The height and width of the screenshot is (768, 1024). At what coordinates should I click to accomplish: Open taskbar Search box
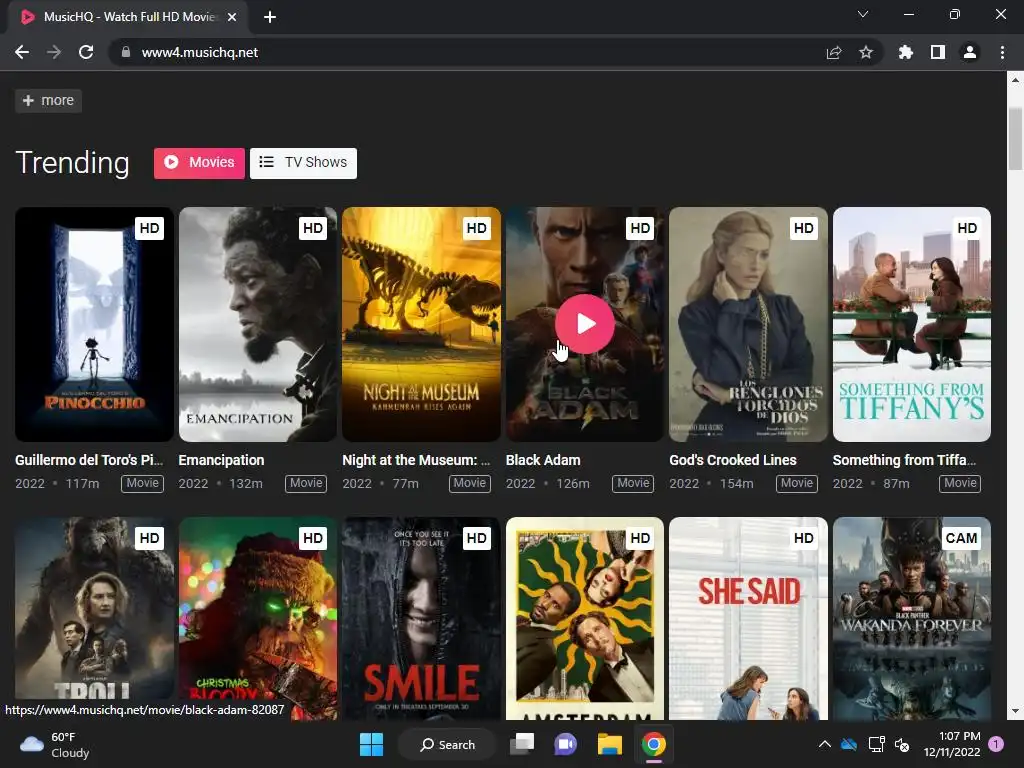(447, 744)
